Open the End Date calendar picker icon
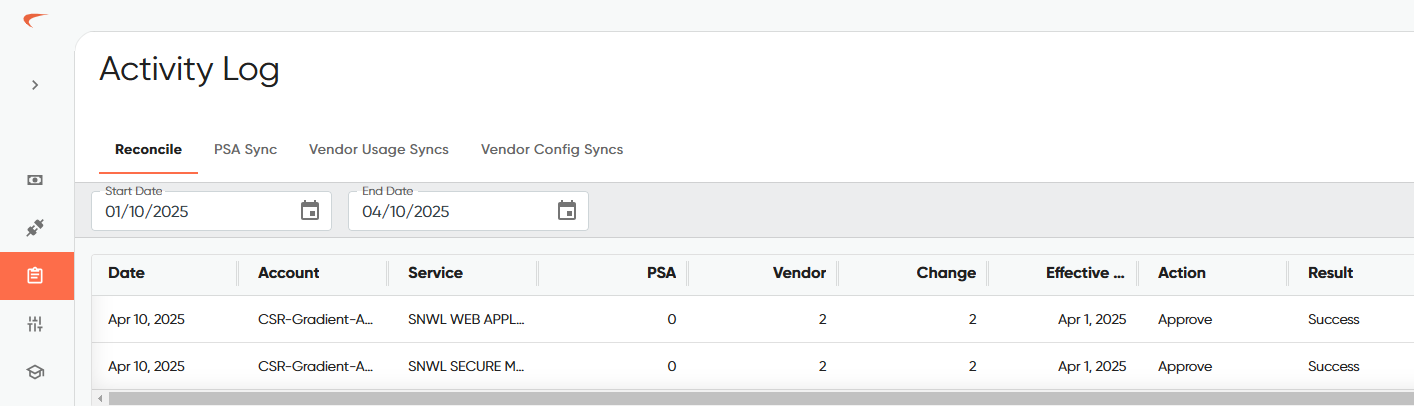1414x406 pixels. pyautogui.click(x=567, y=211)
